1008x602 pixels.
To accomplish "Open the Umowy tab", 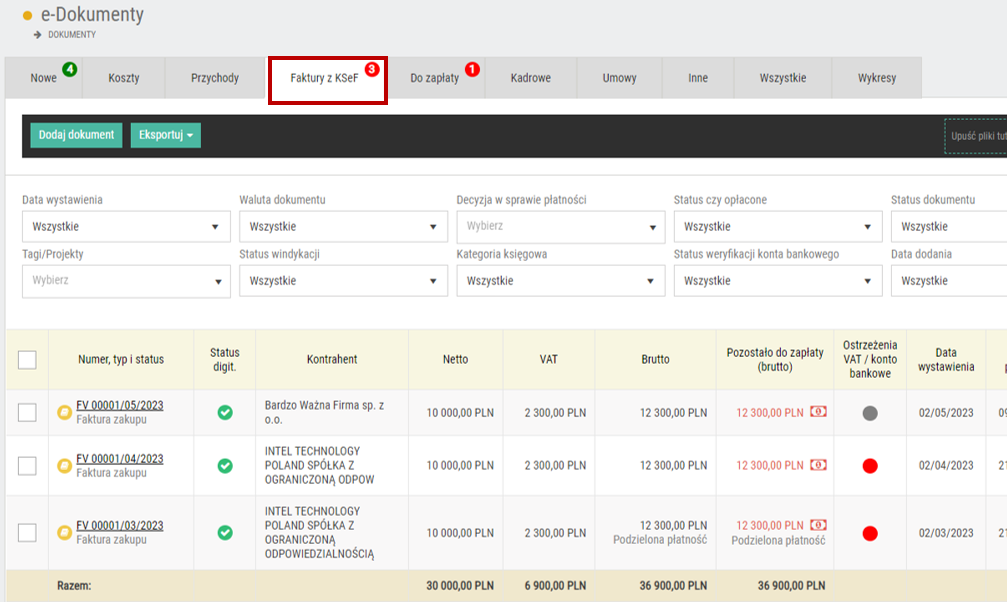I will [619, 78].
